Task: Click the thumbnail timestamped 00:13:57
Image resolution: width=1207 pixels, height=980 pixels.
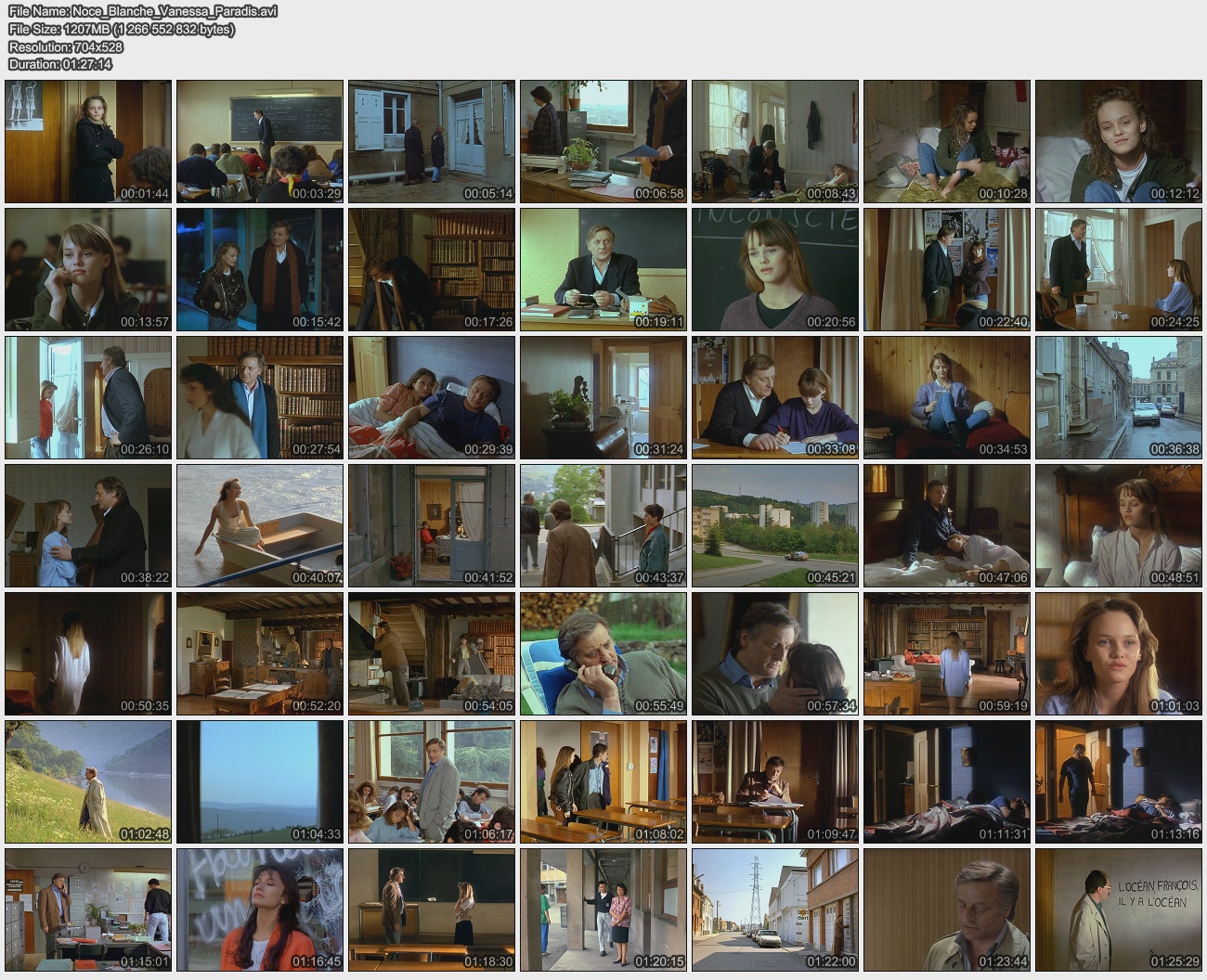Action: pyautogui.click(x=88, y=269)
